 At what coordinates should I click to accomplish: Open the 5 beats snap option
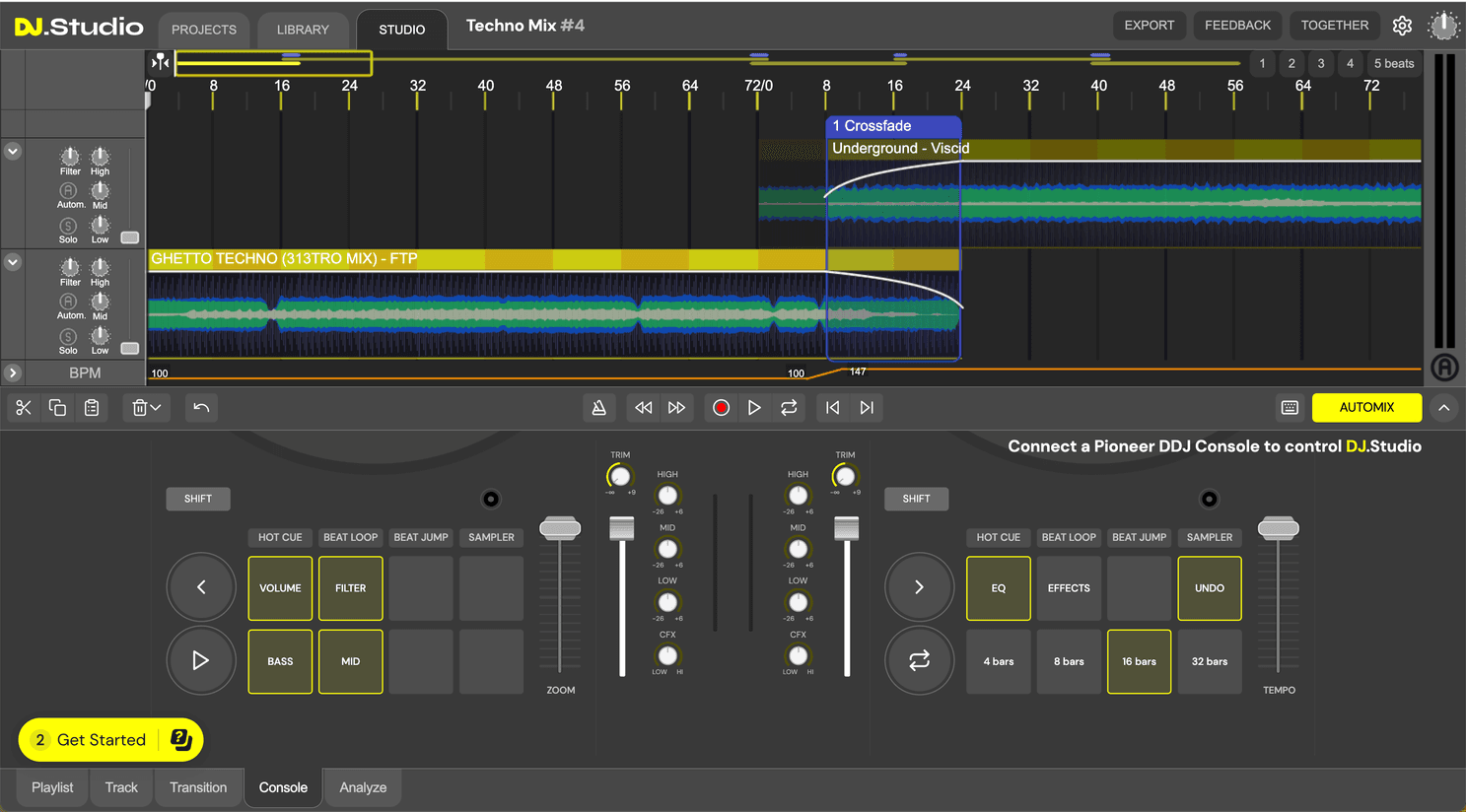point(1394,63)
